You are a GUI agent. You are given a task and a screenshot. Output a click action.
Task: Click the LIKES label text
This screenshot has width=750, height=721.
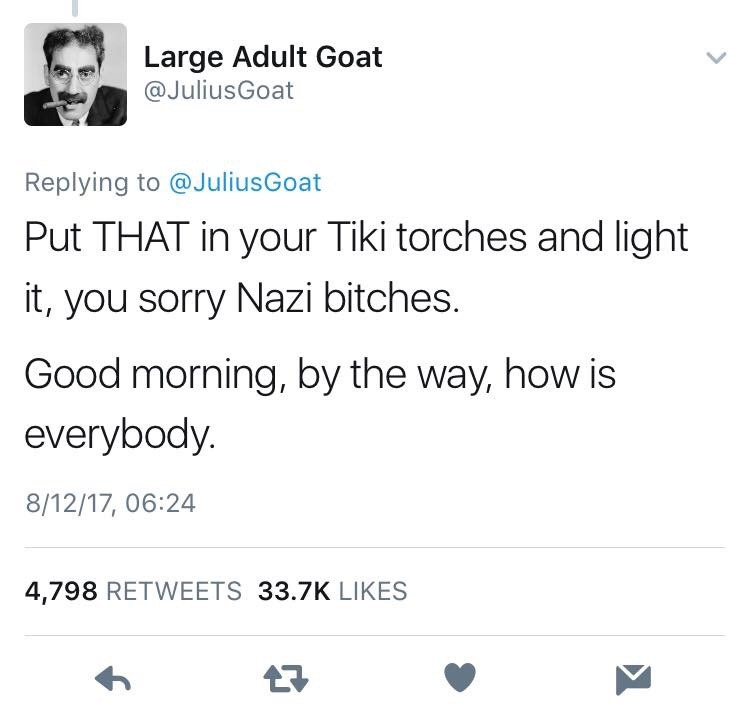373,590
